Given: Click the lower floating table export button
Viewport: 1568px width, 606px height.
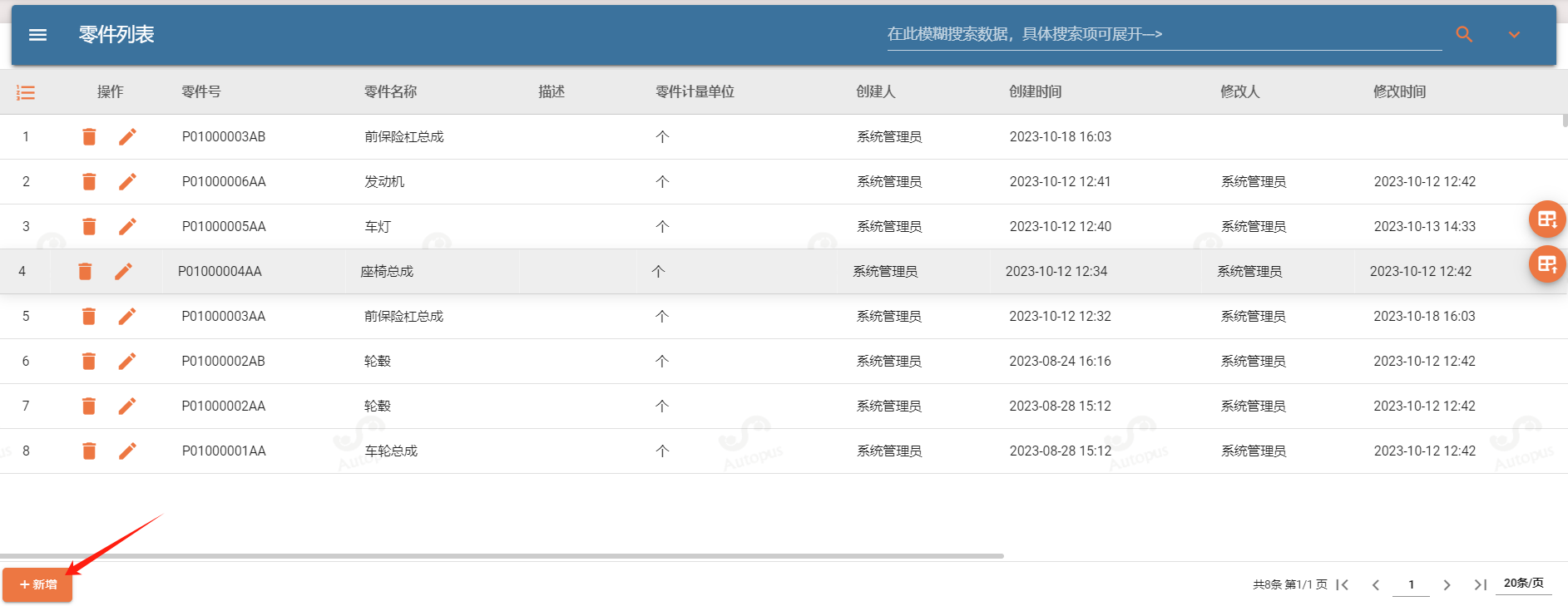Looking at the screenshot, I should (x=1547, y=264).
